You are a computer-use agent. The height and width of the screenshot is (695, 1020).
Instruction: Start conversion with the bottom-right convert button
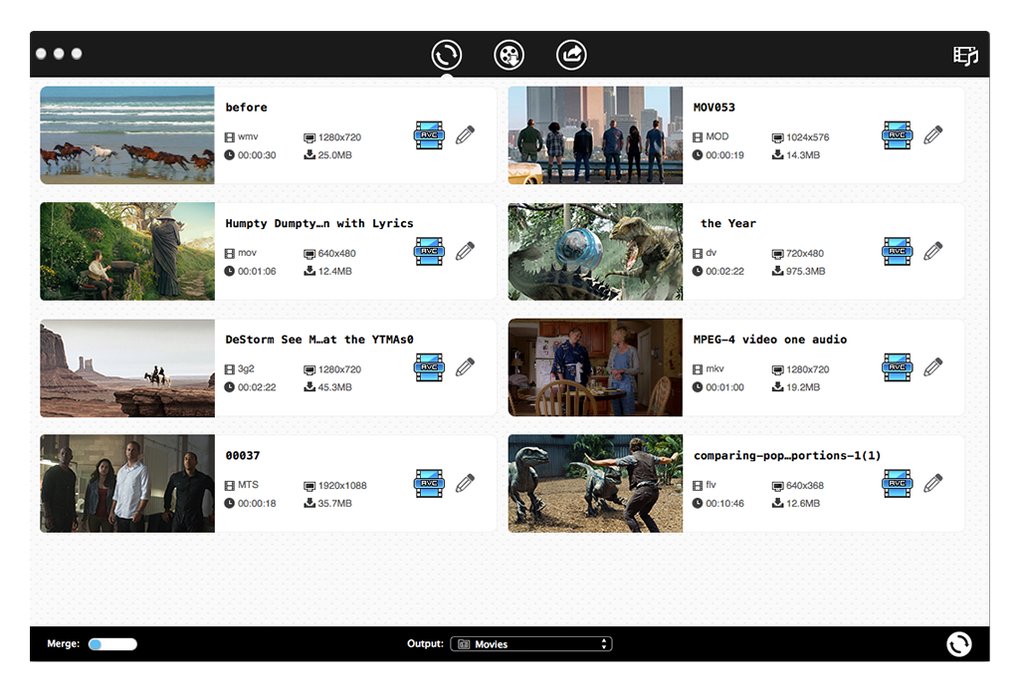(959, 644)
